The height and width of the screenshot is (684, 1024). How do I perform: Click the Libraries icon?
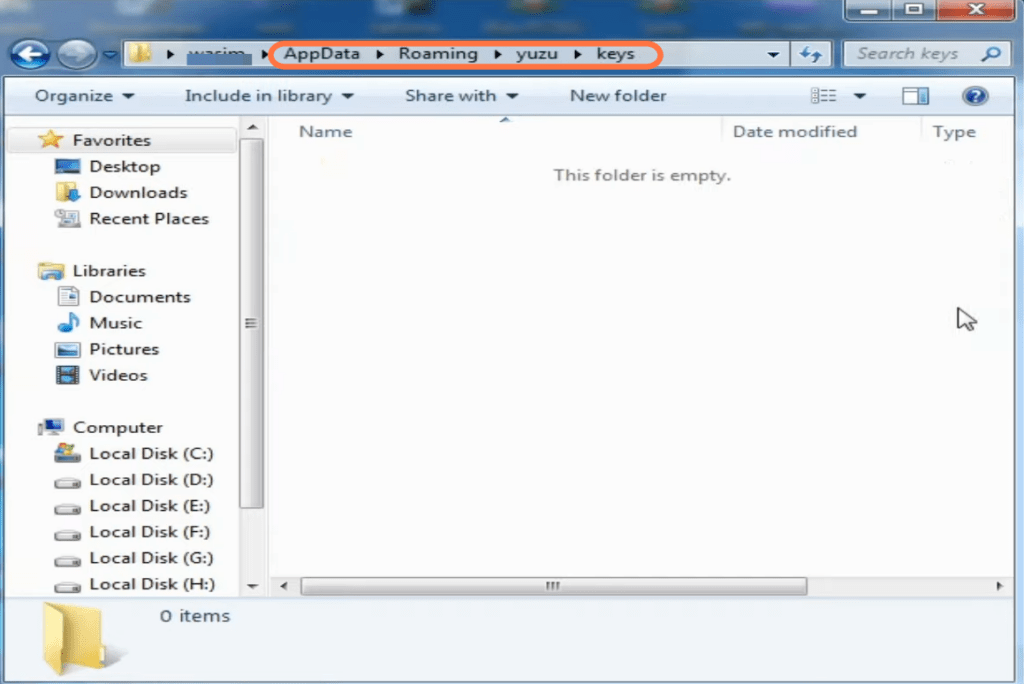point(50,270)
